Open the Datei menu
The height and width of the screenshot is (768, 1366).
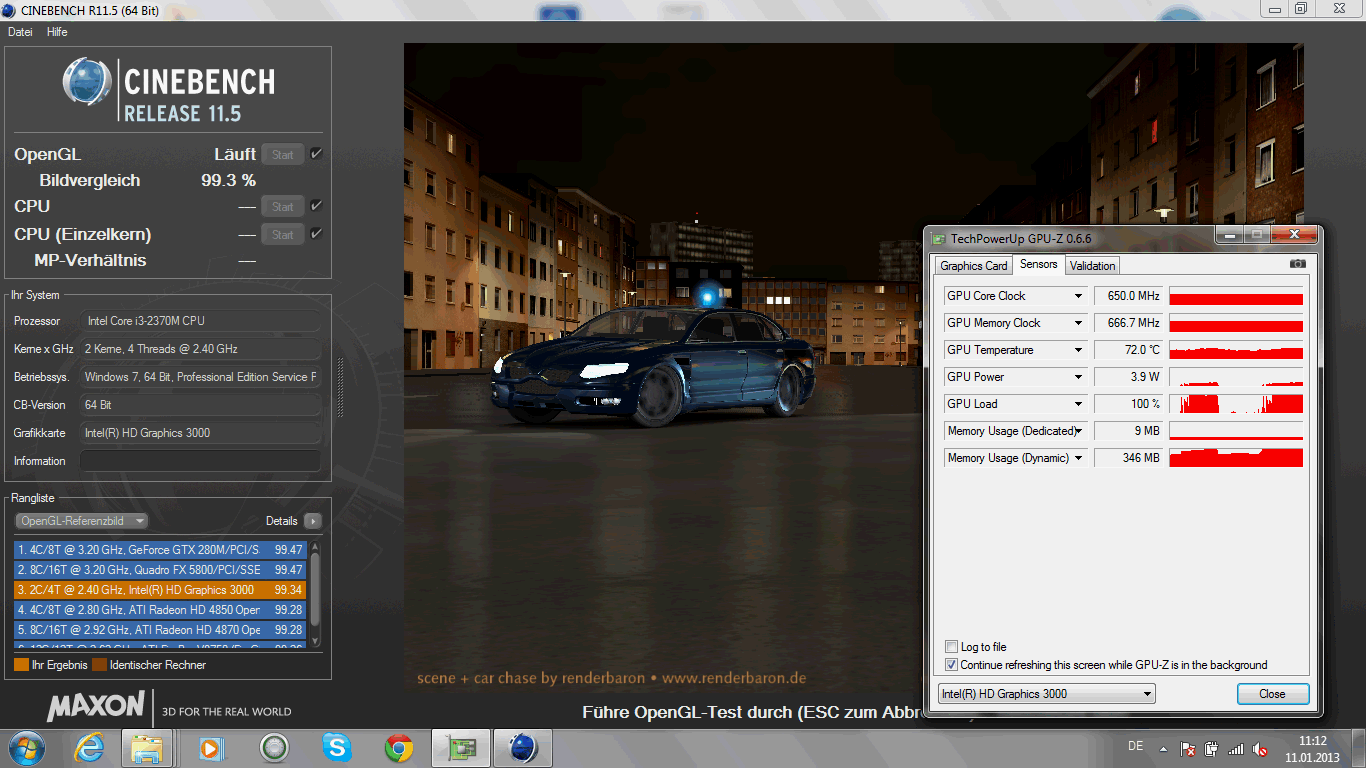point(20,32)
